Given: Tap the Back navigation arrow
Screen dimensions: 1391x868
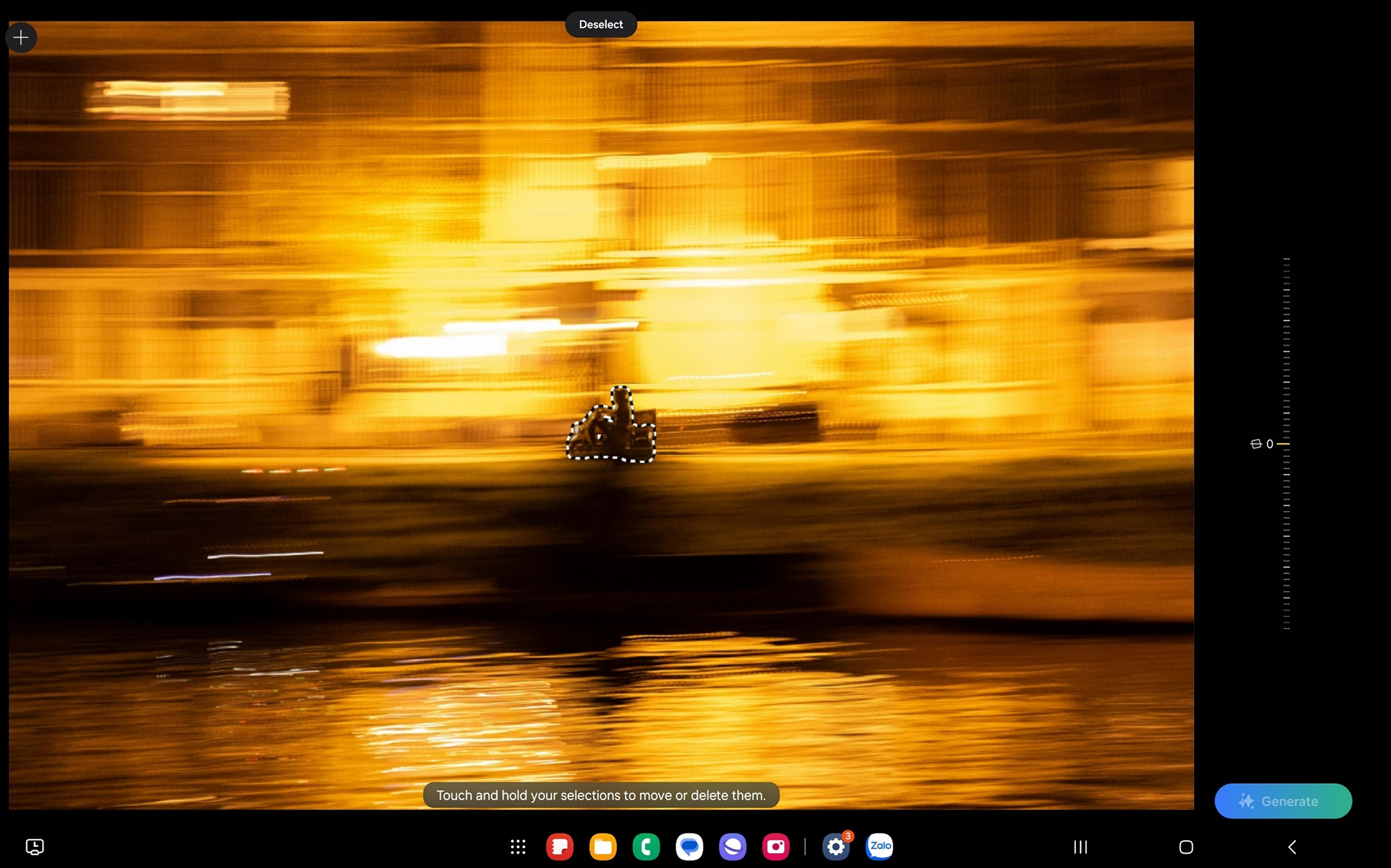Looking at the screenshot, I should 1292,847.
